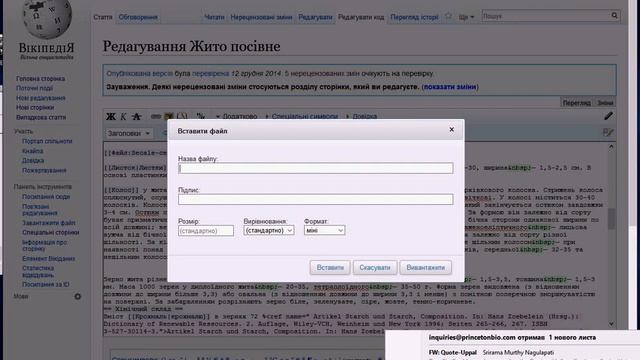The image size is (640, 360).
Task: Click the search magnifier icon
Action: (614, 16)
